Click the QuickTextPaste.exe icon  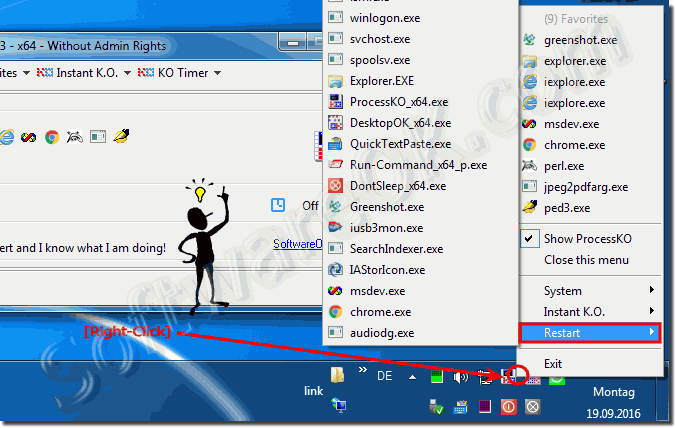coord(335,144)
